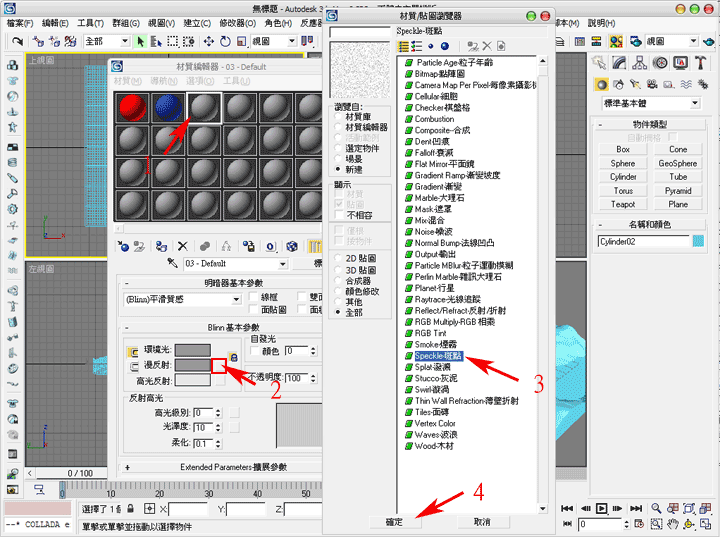Toggle the 不相容 checkbox

tap(339, 215)
